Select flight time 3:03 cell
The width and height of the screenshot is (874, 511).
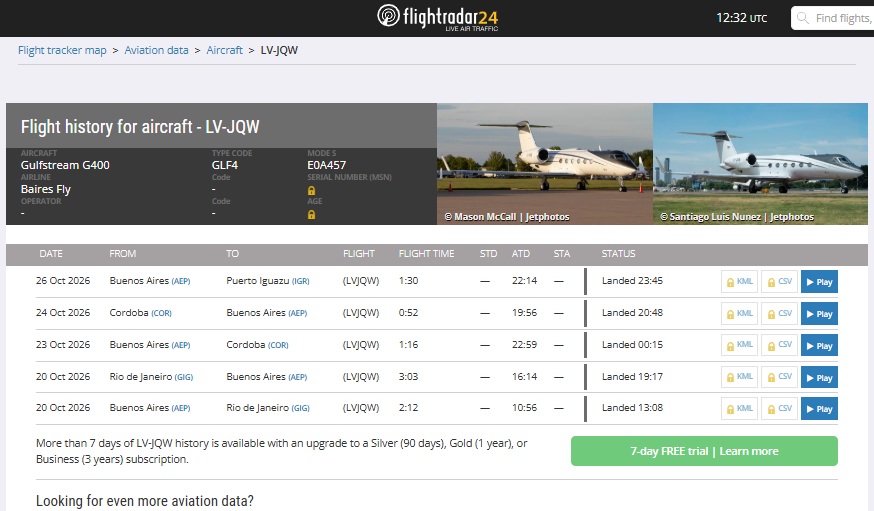(408, 377)
